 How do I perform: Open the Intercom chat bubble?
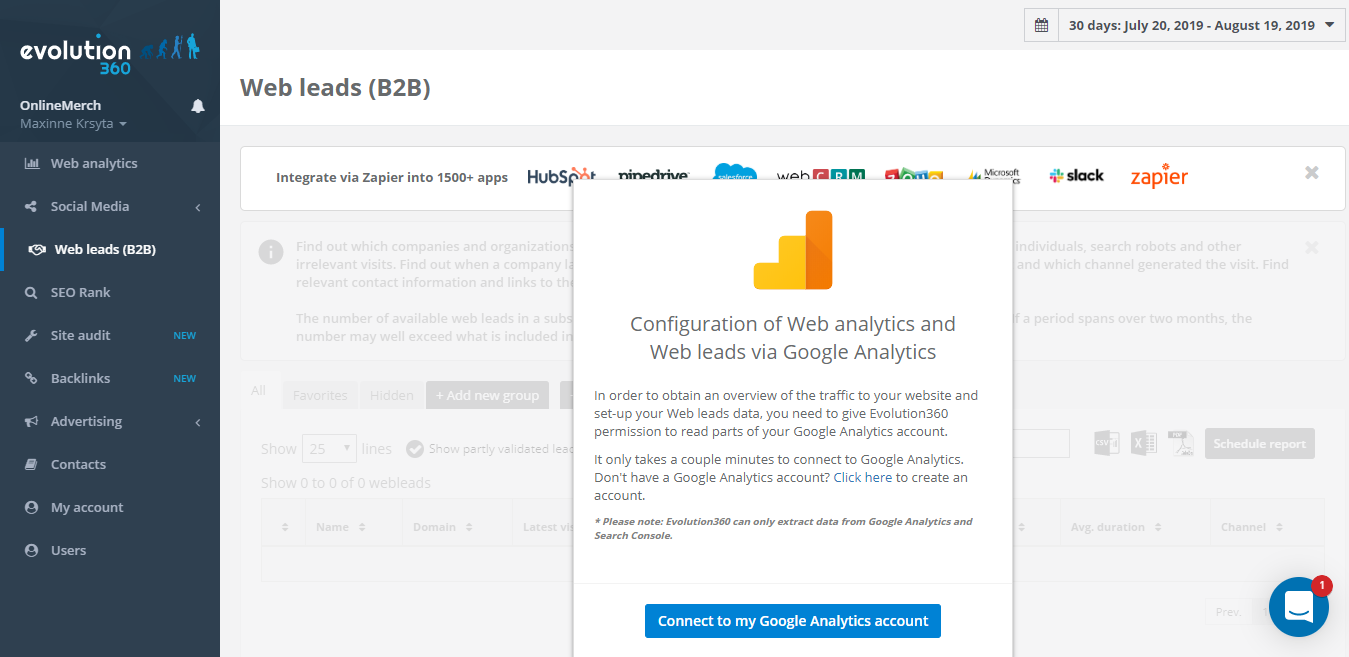coord(1298,606)
